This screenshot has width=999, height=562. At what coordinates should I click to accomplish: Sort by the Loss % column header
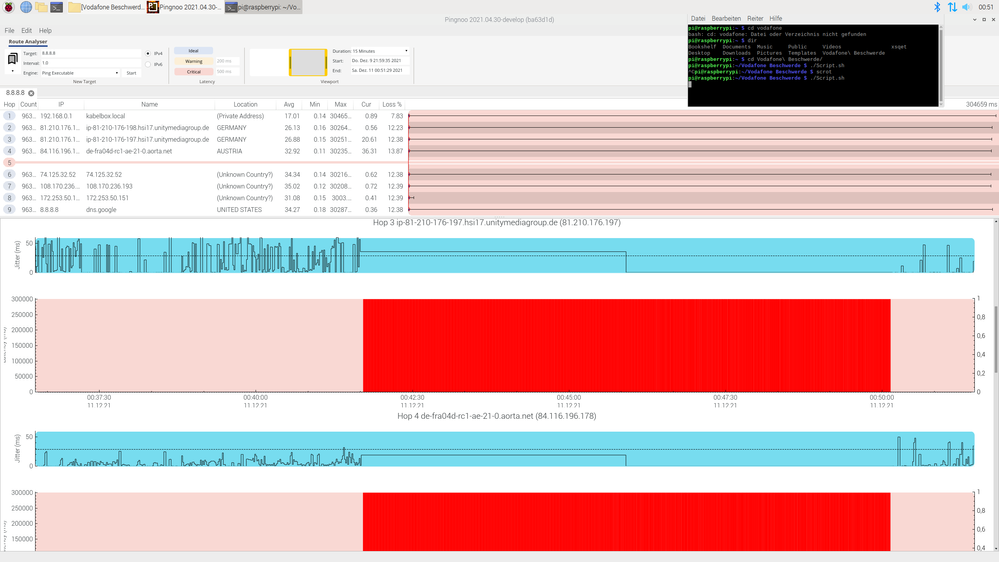coord(392,104)
